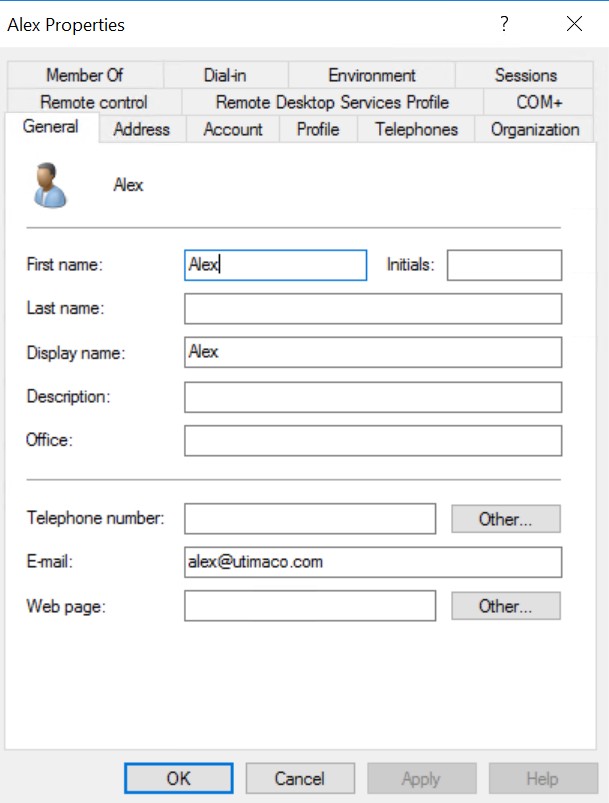This screenshot has width=609, height=803.
Task: Switch to the Member Of tab
Action: click(x=85, y=75)
